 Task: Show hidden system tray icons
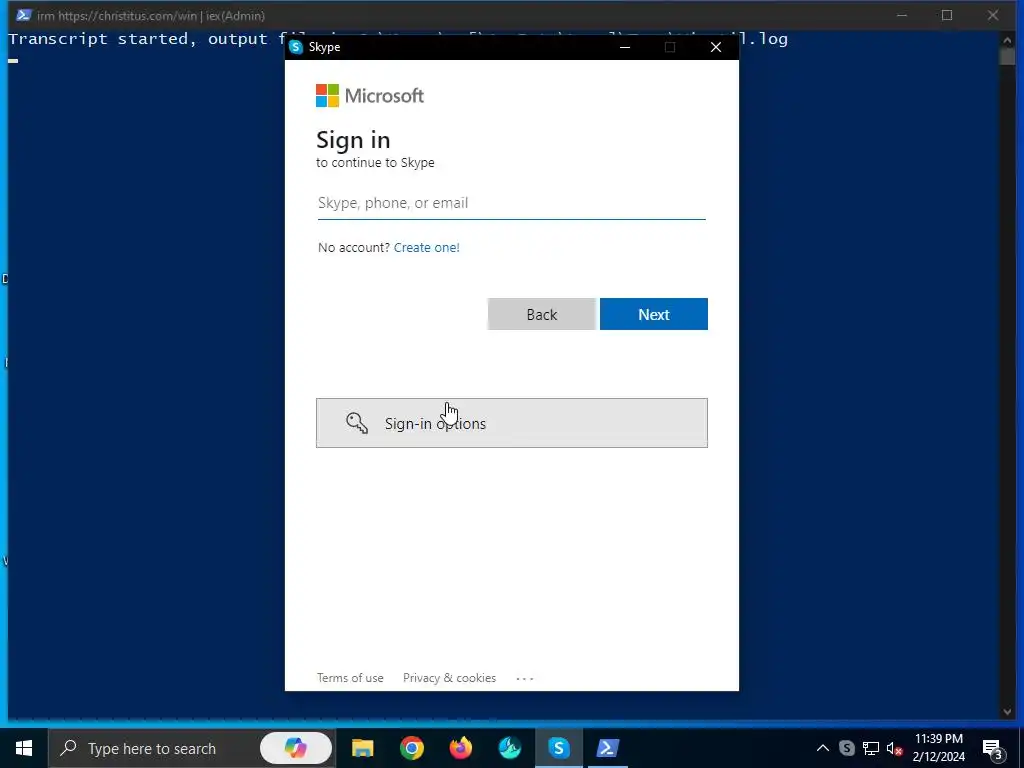(x=823, y=748)
